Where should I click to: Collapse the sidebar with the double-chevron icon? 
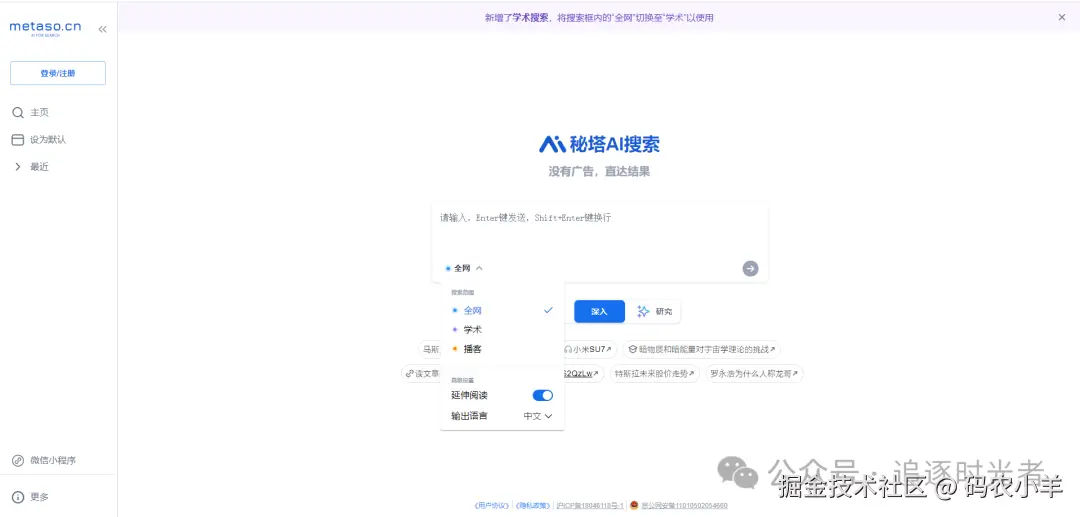click(x=103, y=29)
